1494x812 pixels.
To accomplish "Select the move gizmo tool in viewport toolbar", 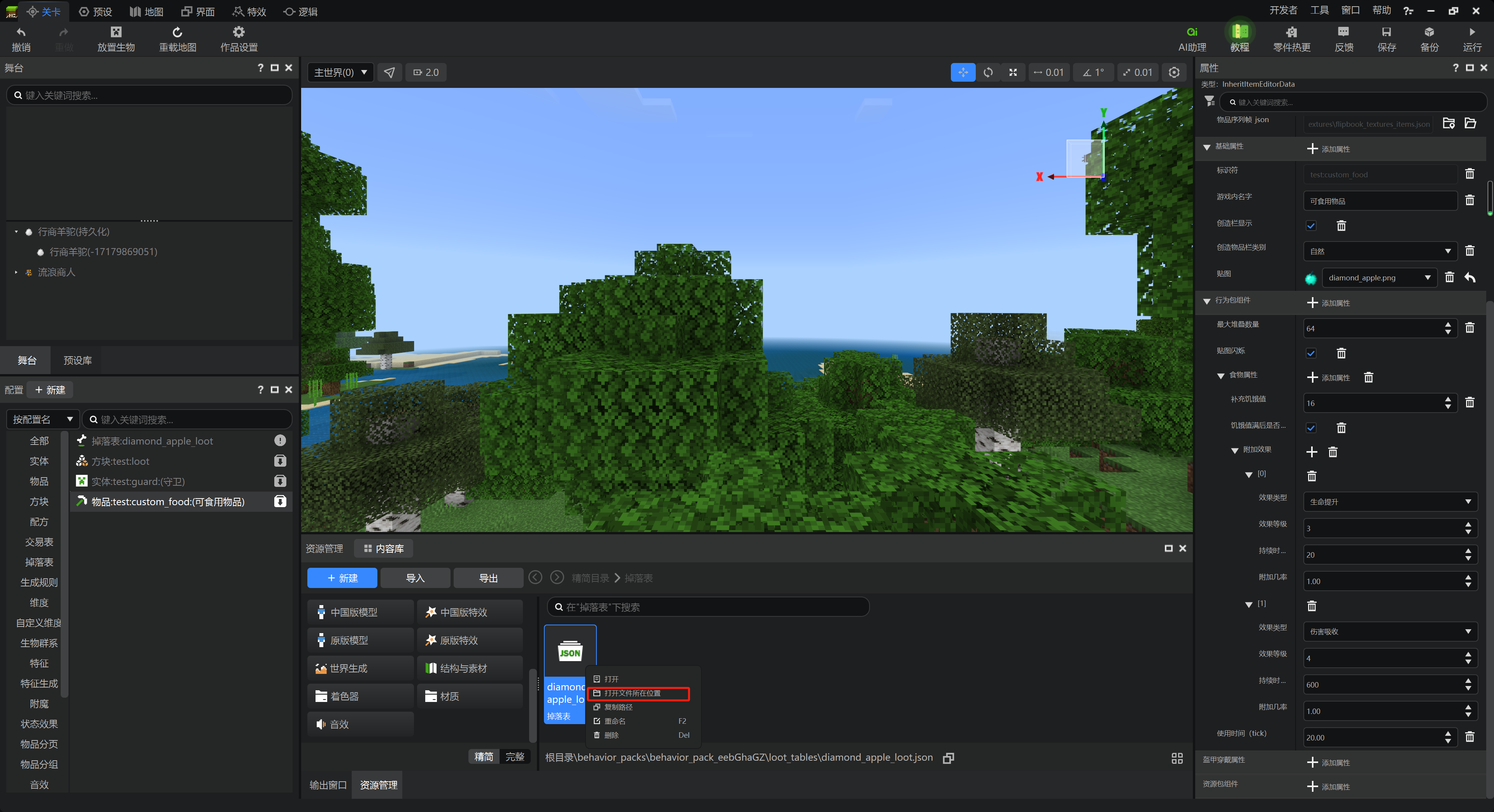I will (x=963, y=72).
